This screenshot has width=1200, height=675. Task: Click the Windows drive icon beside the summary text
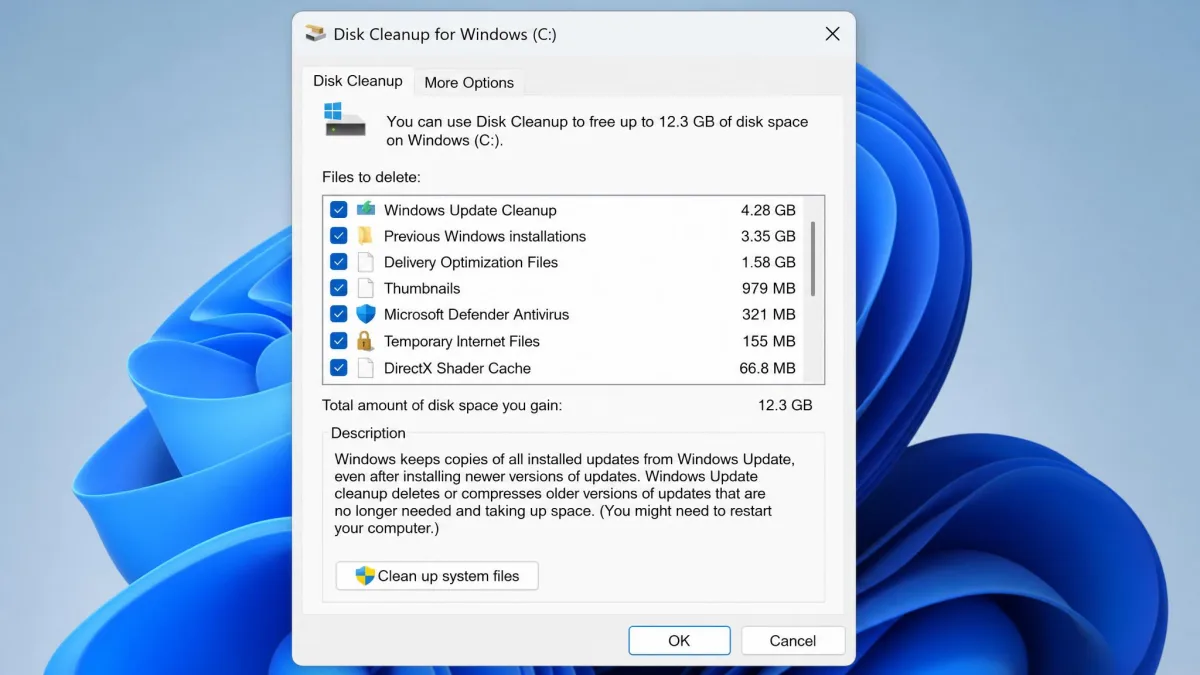click(x=345, y=118)
